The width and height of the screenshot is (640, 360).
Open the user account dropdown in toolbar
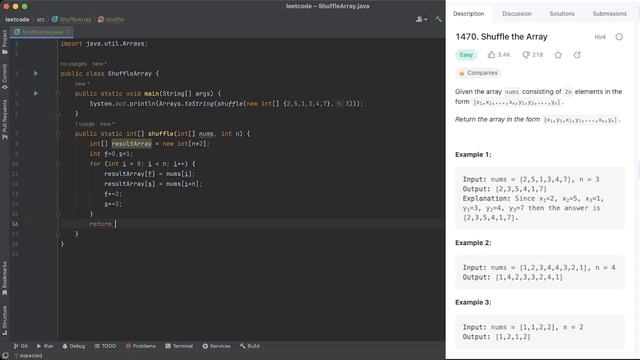421,19
